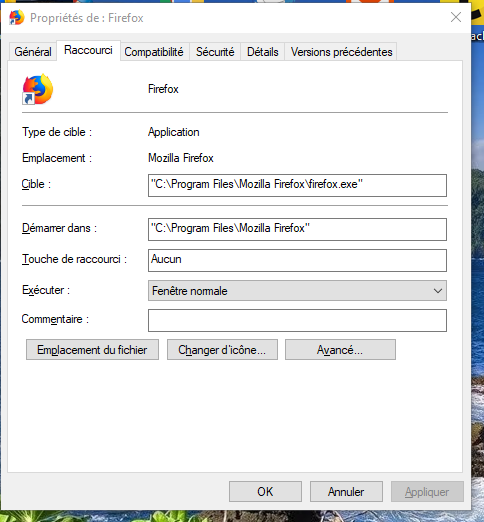The width and height of the screenshot is (484, 522).
Task: Click the Firefox icon in the title bar
Action: coord(17,17)
